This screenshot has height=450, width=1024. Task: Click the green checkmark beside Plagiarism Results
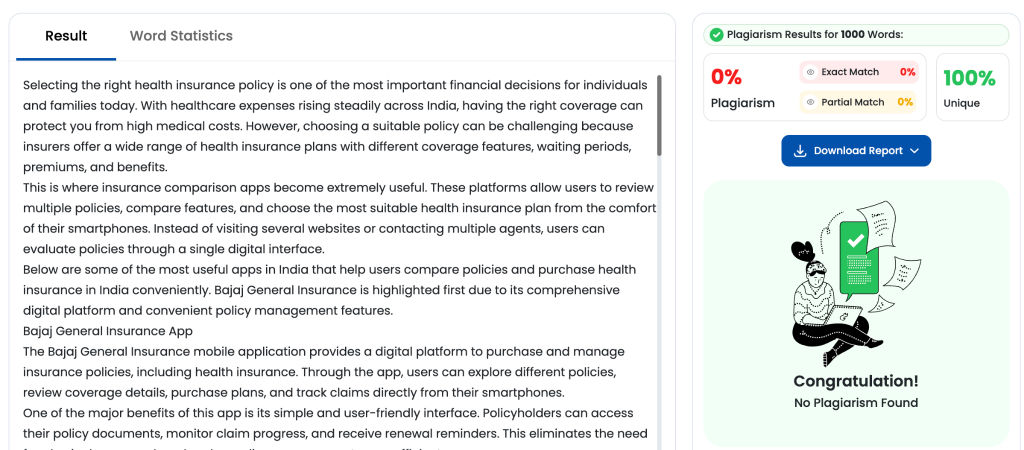coord(716,35)
